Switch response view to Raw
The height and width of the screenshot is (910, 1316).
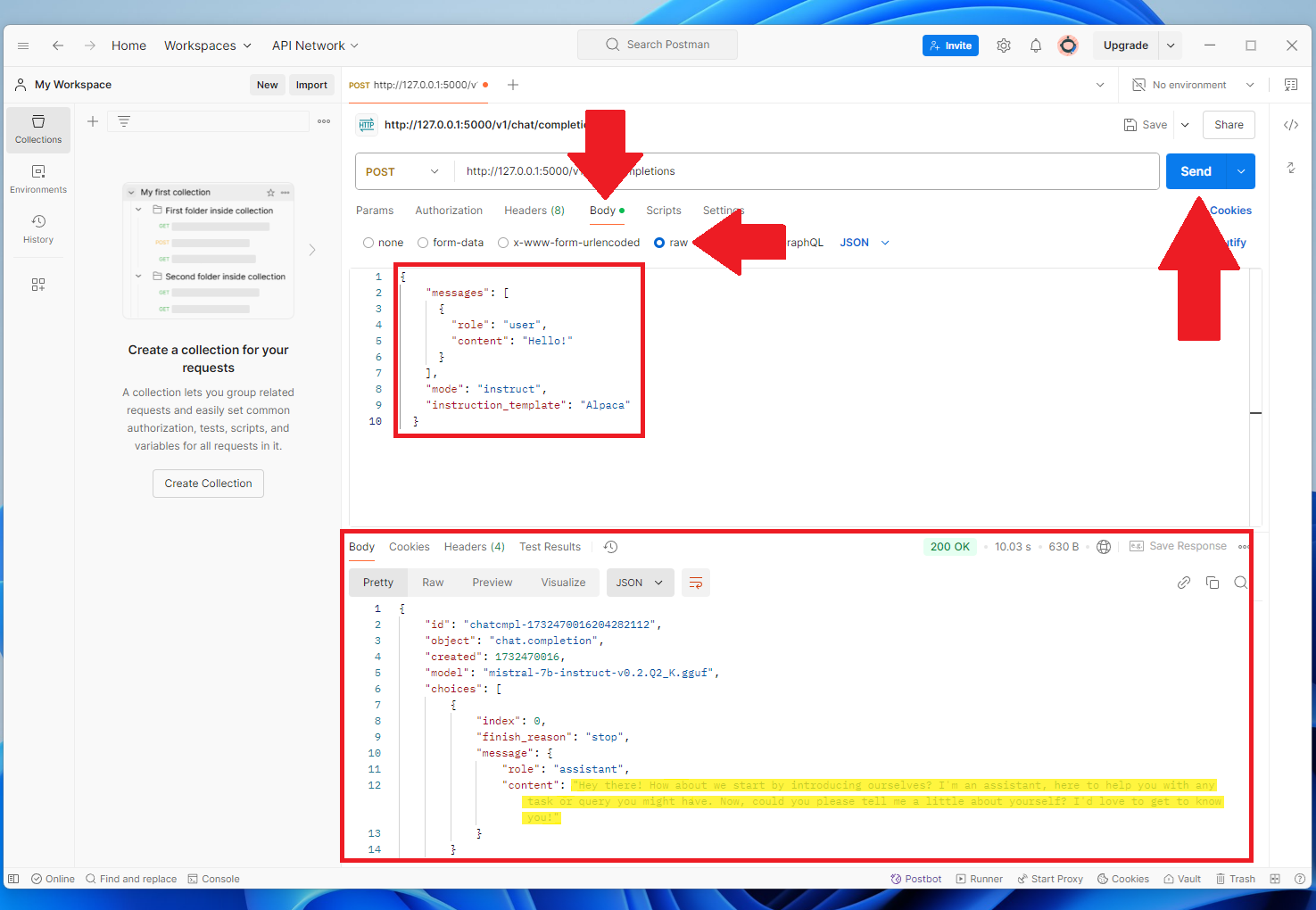click(433, 583)
